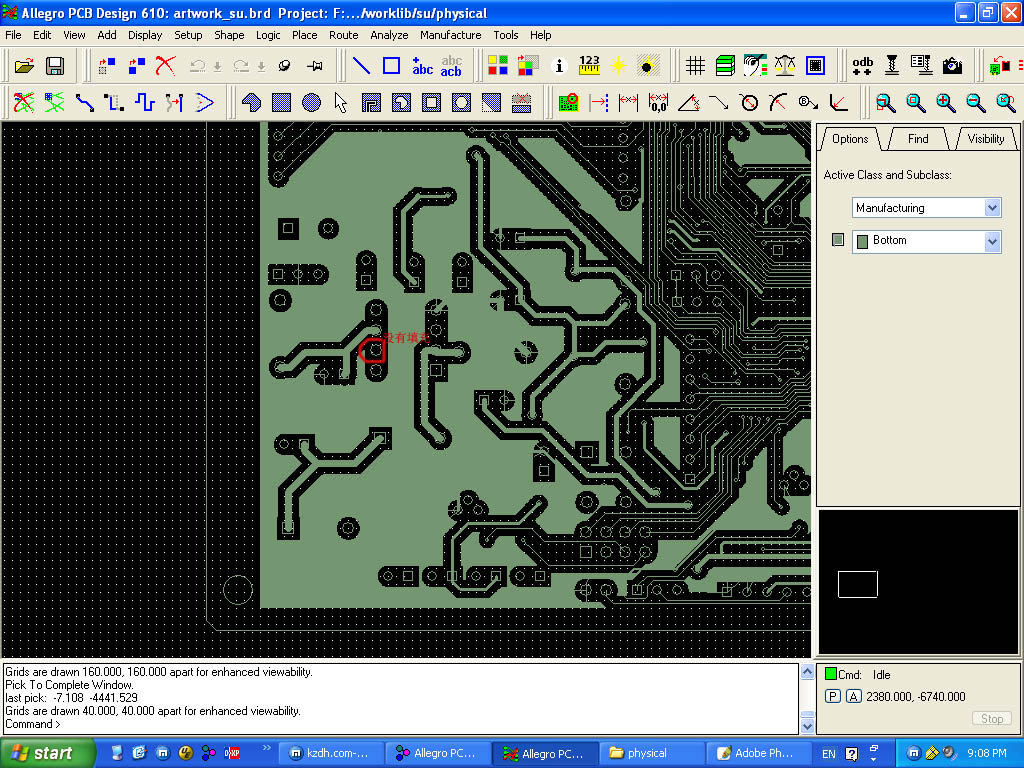Click the odb++ export icon
This screenshot has width=1024, height=768.
(x=862, y=66)
